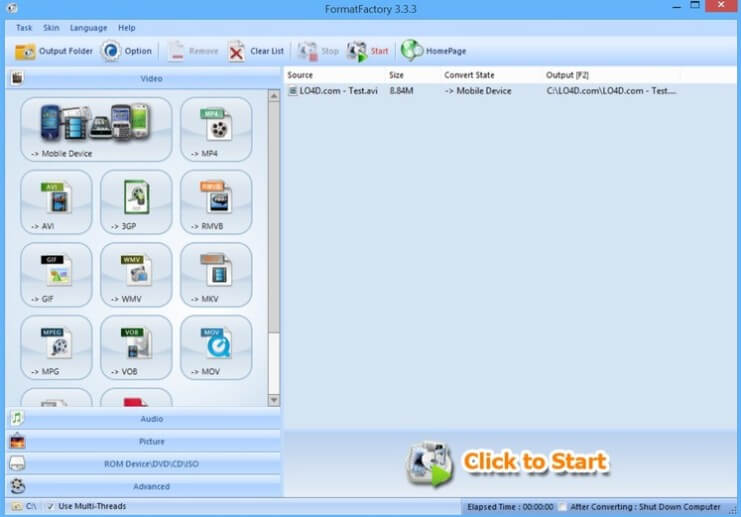Image resolution: width=741 pixels, height=517 pixels.
Task: Select the 3GP format icon
Action: pos(136,201)
